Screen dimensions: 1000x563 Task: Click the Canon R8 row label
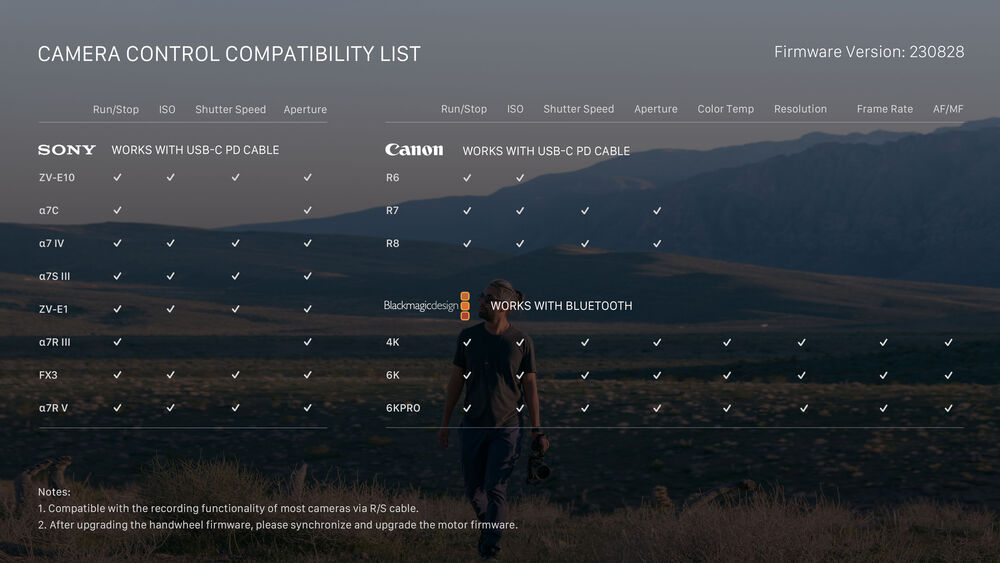pos(393,243)
